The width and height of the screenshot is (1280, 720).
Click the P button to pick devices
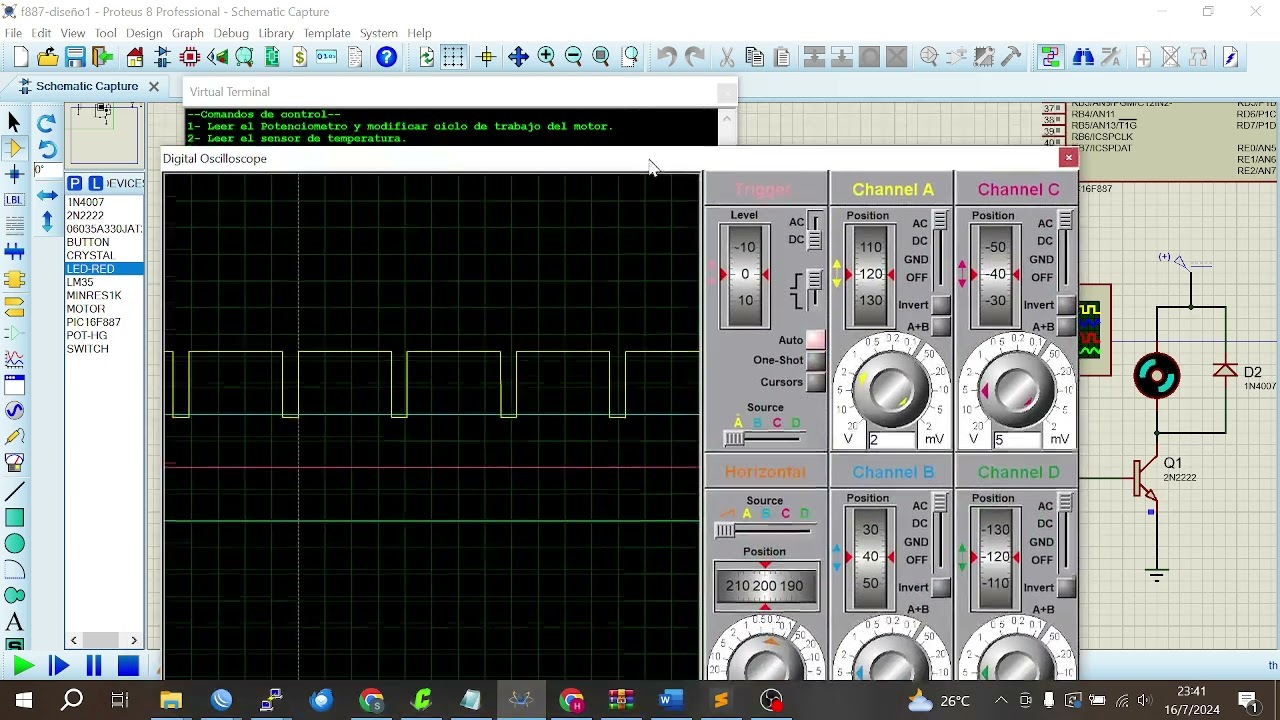[75, 183]
